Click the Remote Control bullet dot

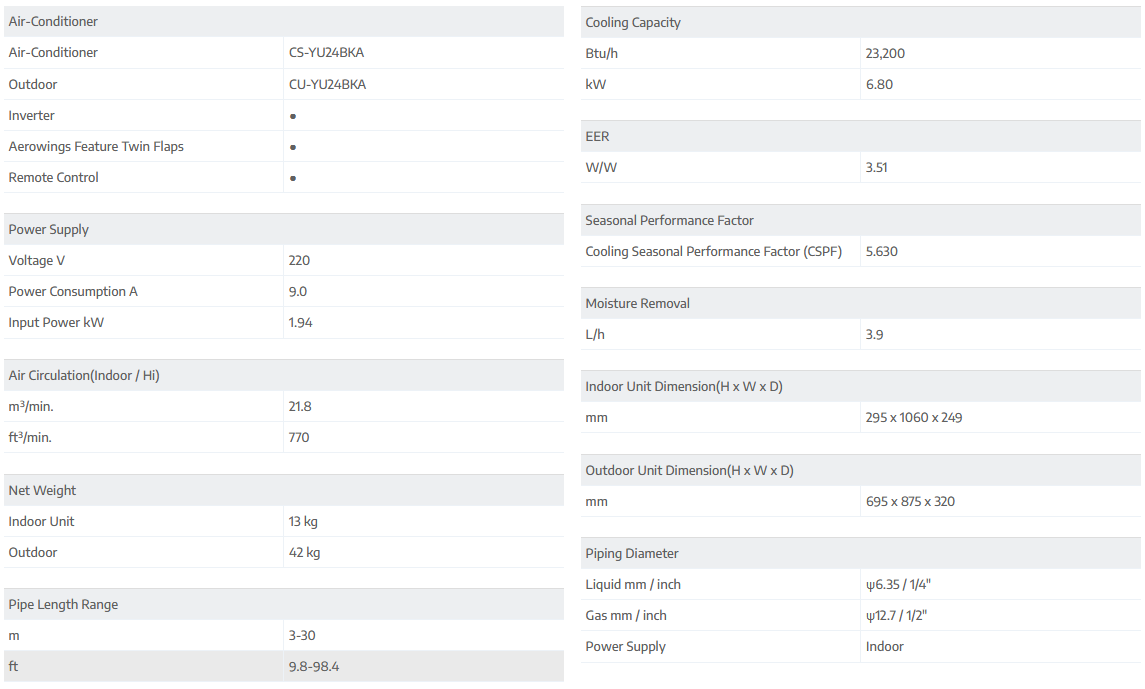292,178
